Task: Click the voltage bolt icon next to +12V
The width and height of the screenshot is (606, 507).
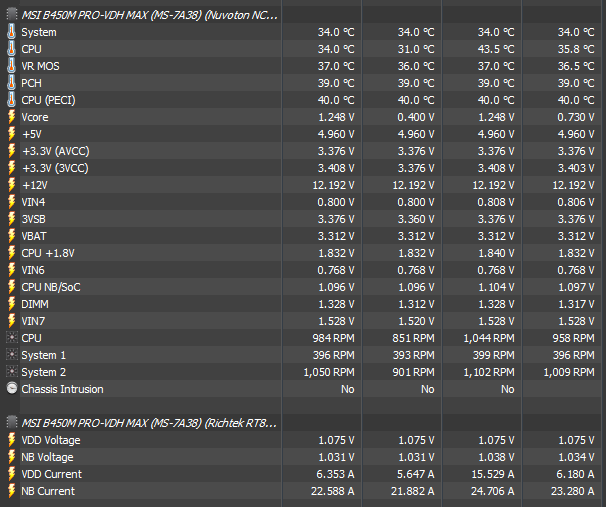Action: click(11, 185)
